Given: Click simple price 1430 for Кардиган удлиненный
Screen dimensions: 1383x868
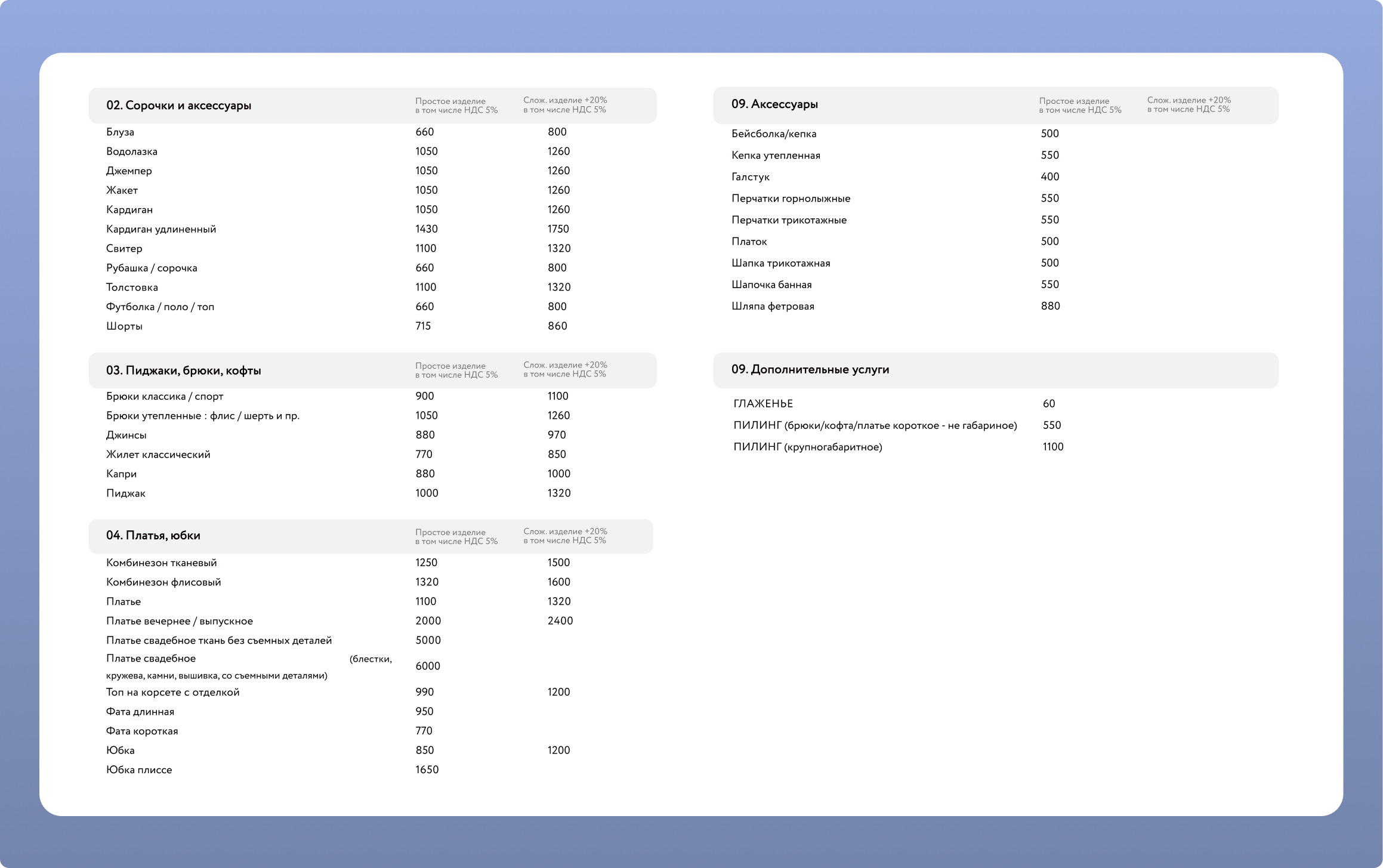Looking at the screenshot, I should pyautogui.click(x=426, y=229).
